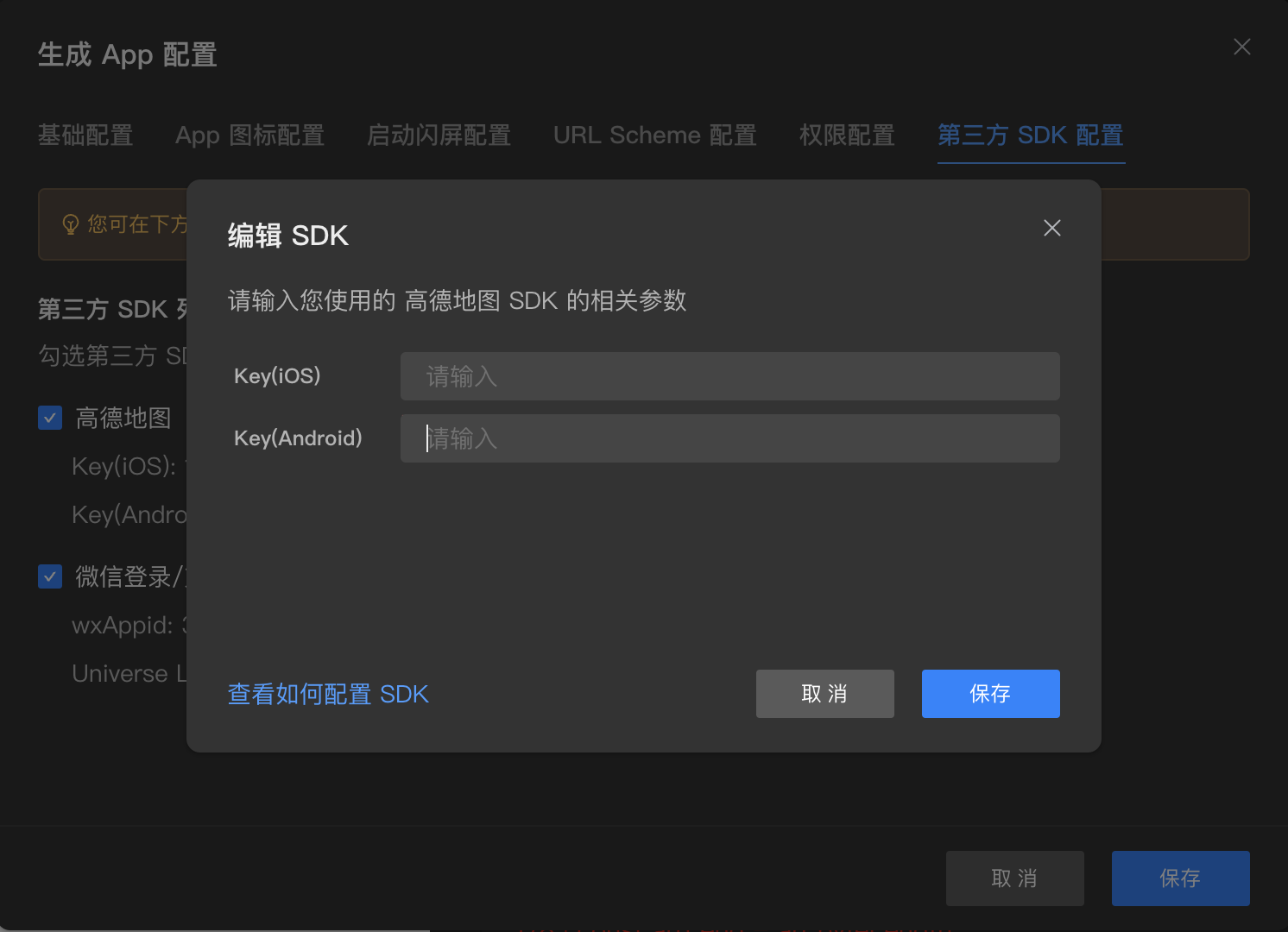Open the App 图标配置 tab
1288x932 pixels.
pyautogui.click(x=249, y=135)
